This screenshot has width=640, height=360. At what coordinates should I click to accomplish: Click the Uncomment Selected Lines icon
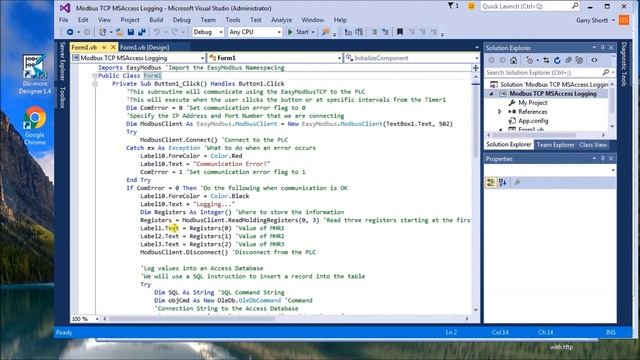[x=385, y=32]
